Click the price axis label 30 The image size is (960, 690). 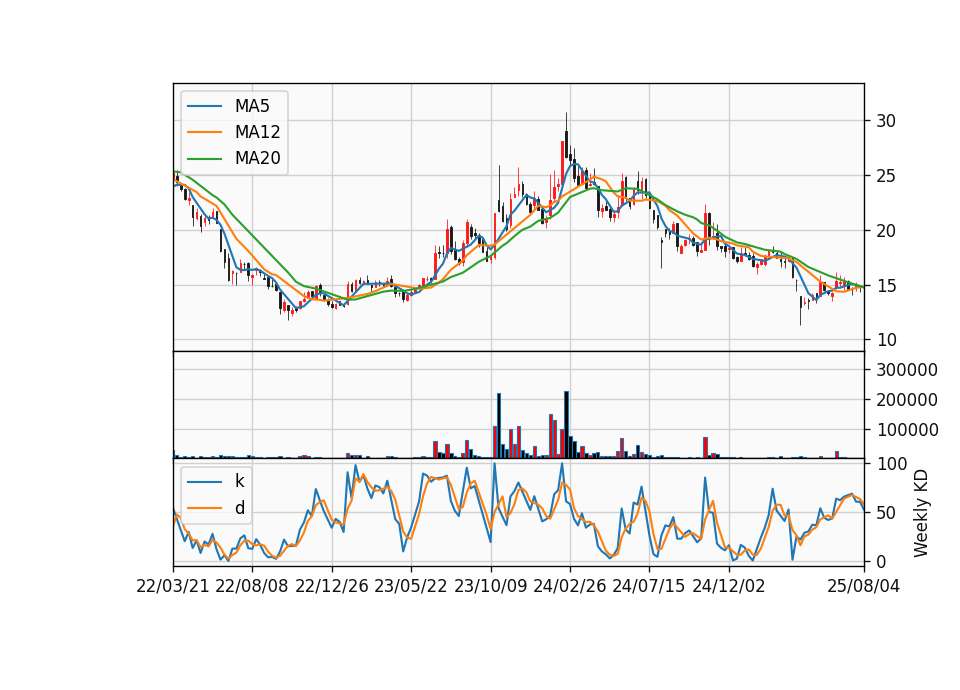coord(886,121)
